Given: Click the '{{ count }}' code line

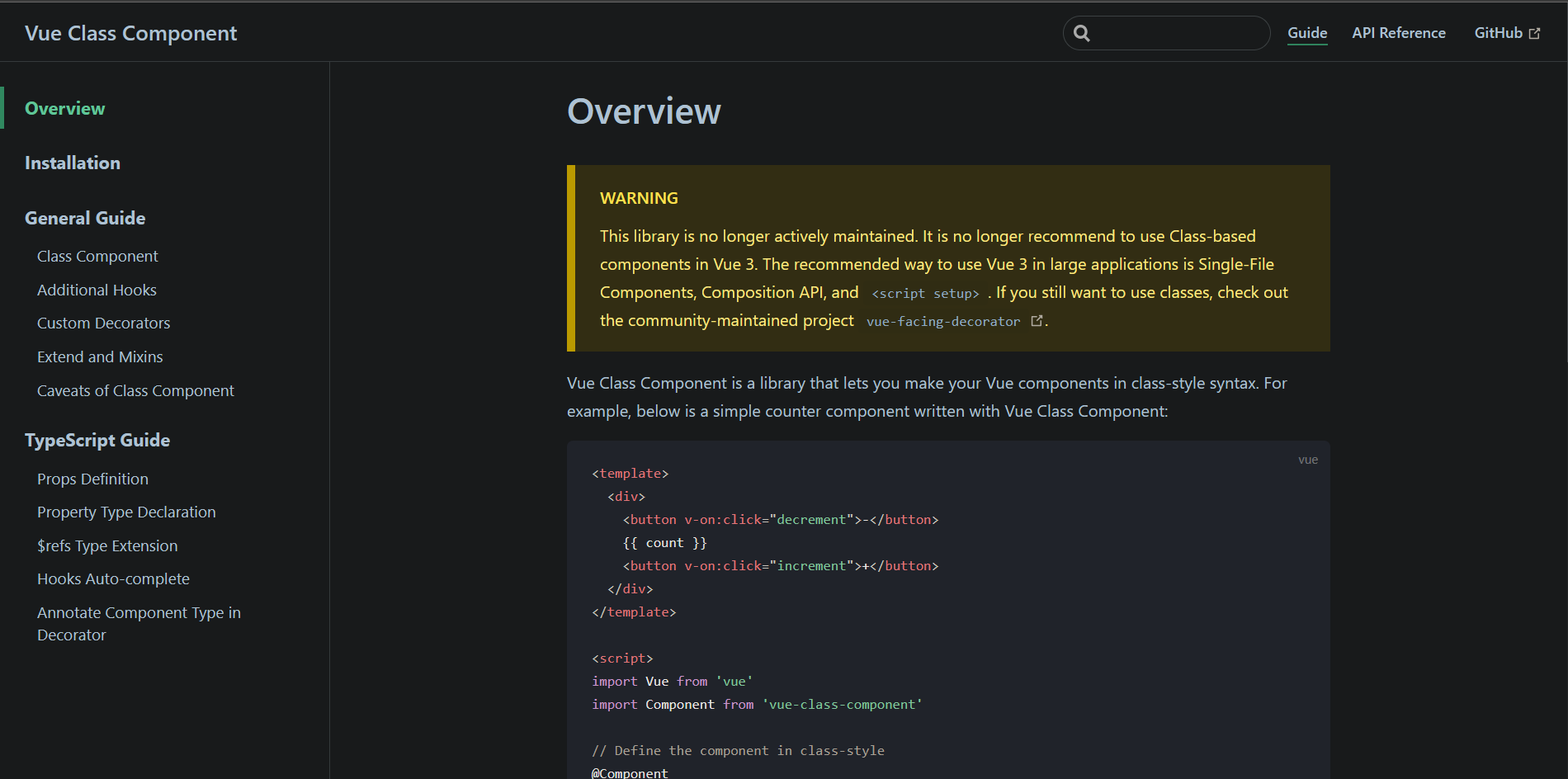Looking at the screenshot, I should click(x=665, y=543).
